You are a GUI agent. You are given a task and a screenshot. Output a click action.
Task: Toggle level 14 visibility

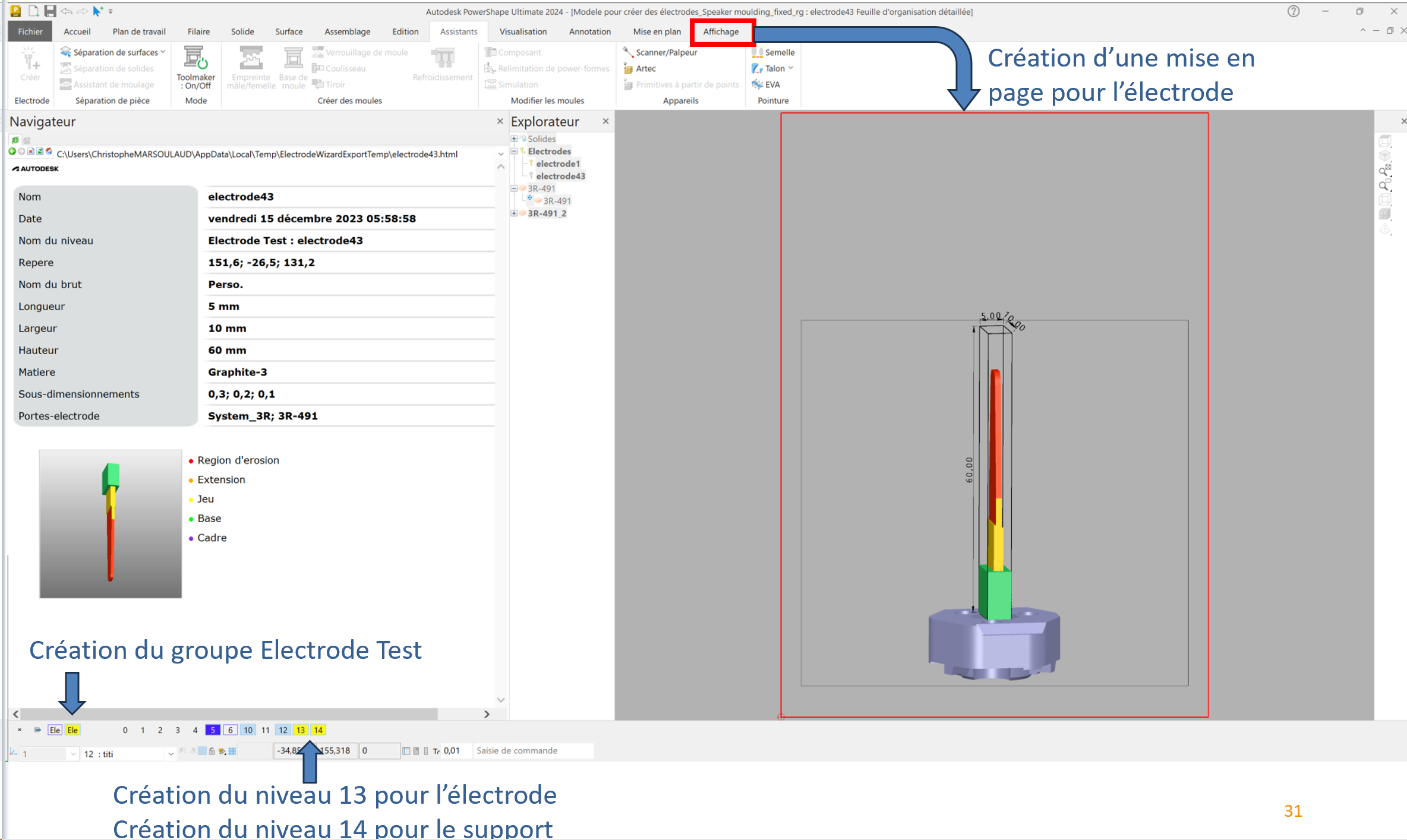click(318, 730)
